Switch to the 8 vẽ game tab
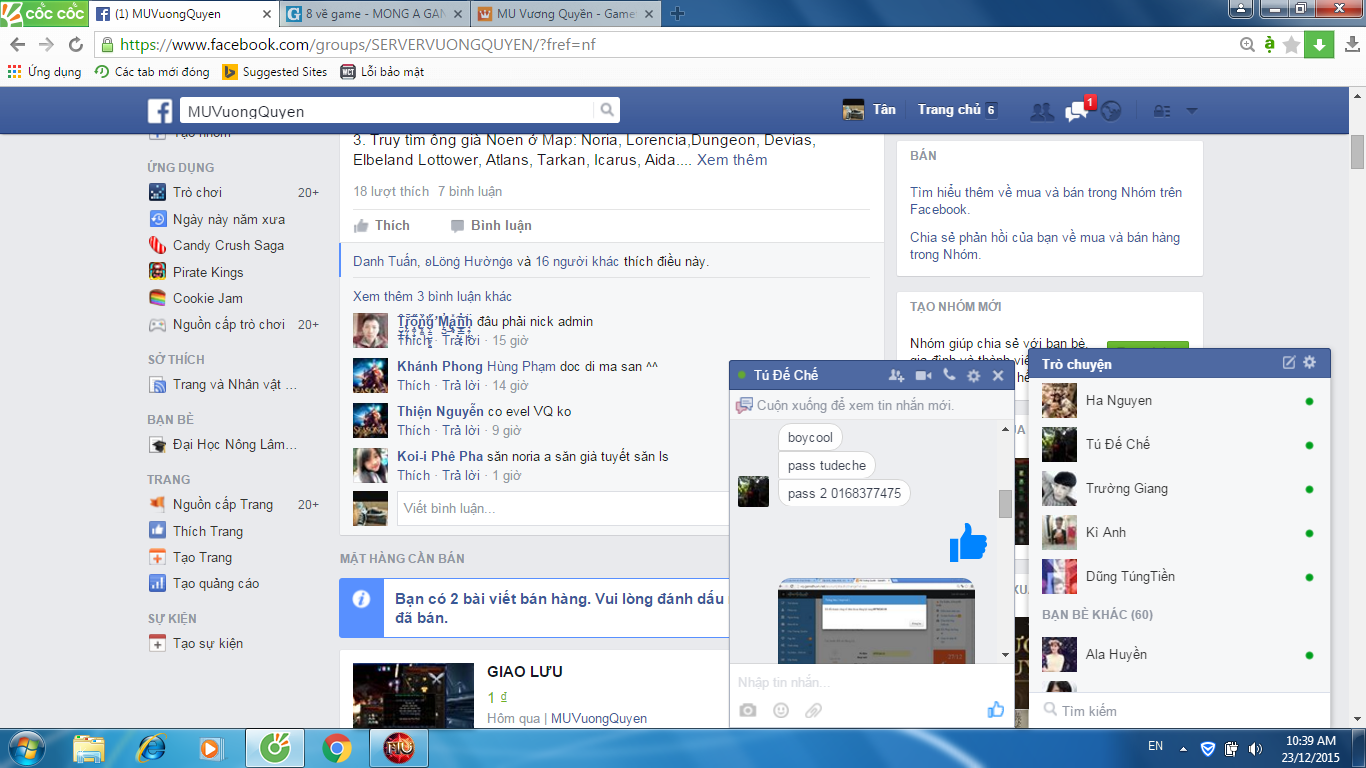The image size is (1366, 768). pyautogui.click(x=373, y=14)
